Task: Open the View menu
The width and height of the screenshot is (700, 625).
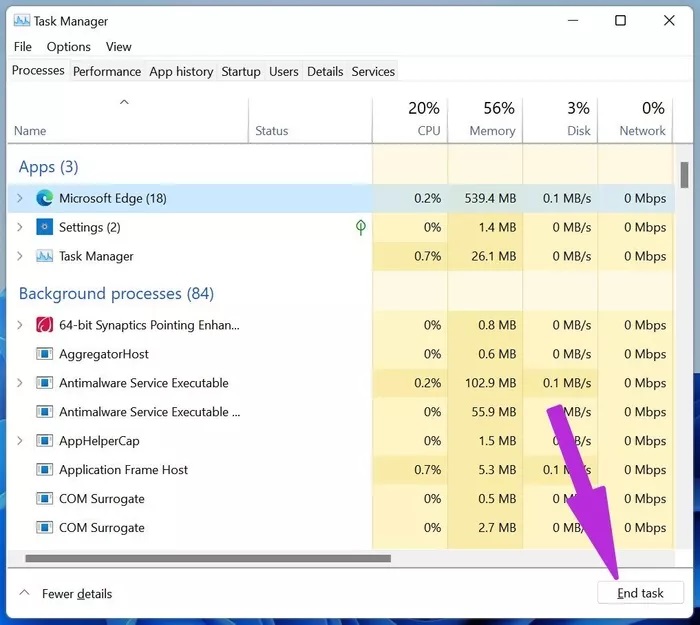Action: [118, 47]
